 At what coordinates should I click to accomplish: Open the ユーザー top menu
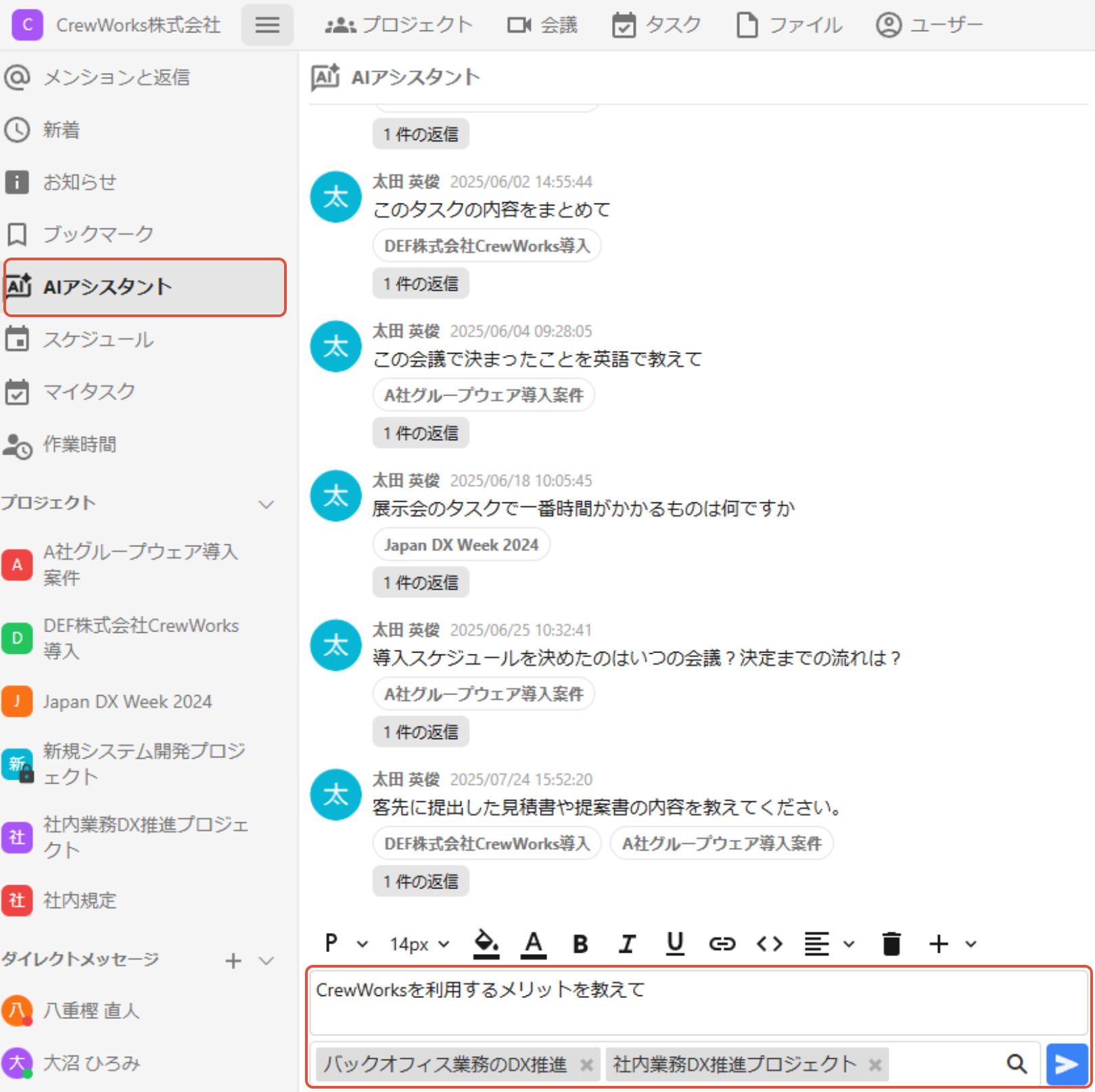[x=929, y=25]
